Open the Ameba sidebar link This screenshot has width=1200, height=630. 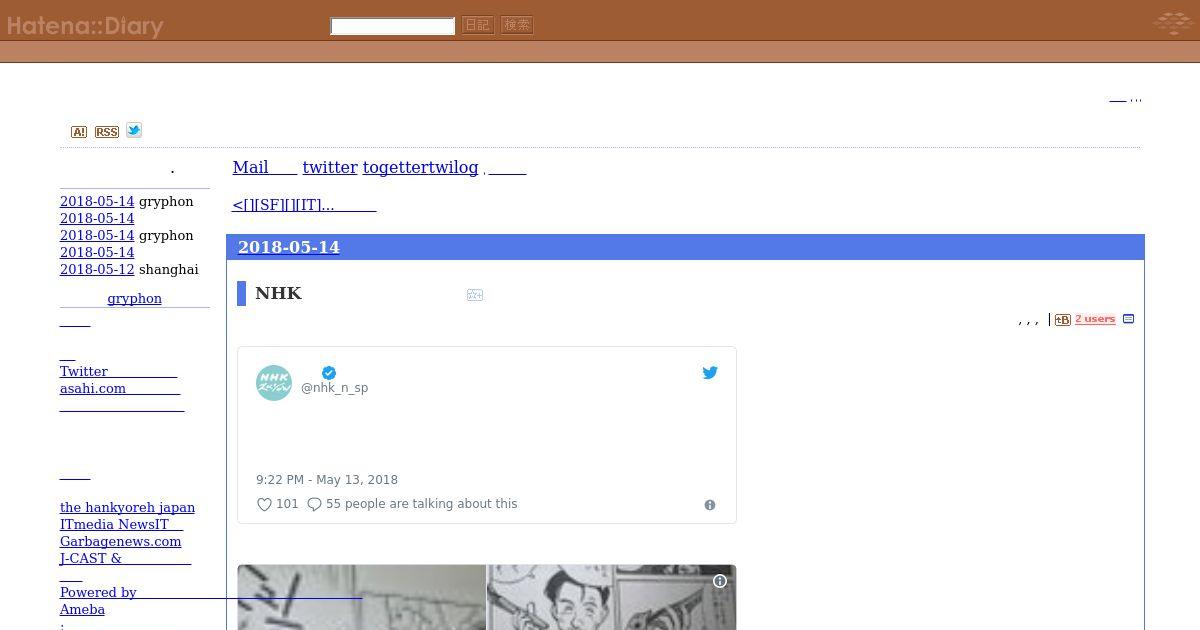(x=82, y=609)
